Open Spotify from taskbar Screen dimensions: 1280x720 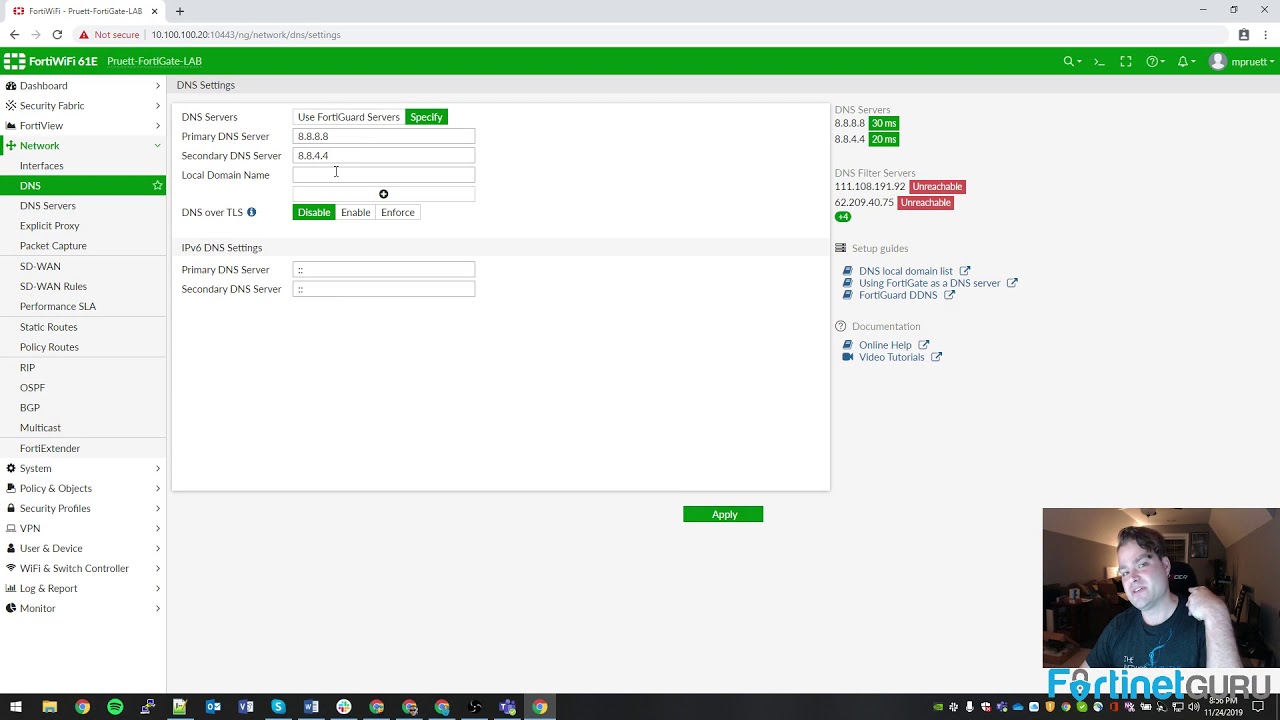[x=115, y=707]
